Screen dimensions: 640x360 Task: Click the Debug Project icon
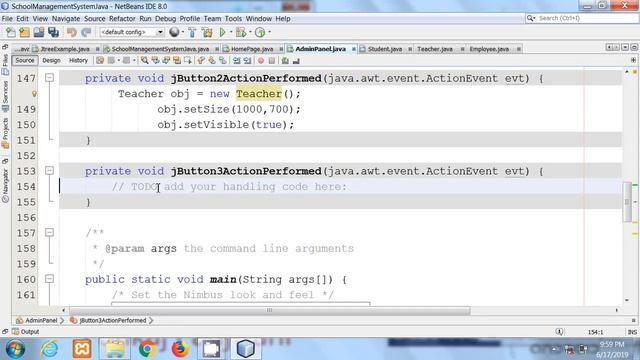241,32
